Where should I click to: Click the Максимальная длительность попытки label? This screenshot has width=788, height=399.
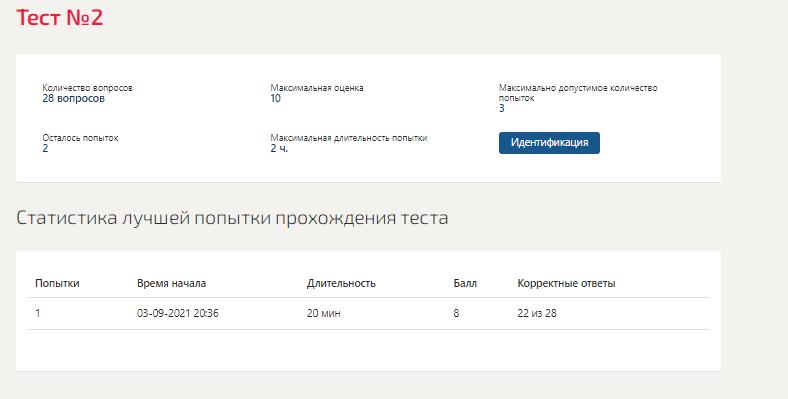coord(349,138)
